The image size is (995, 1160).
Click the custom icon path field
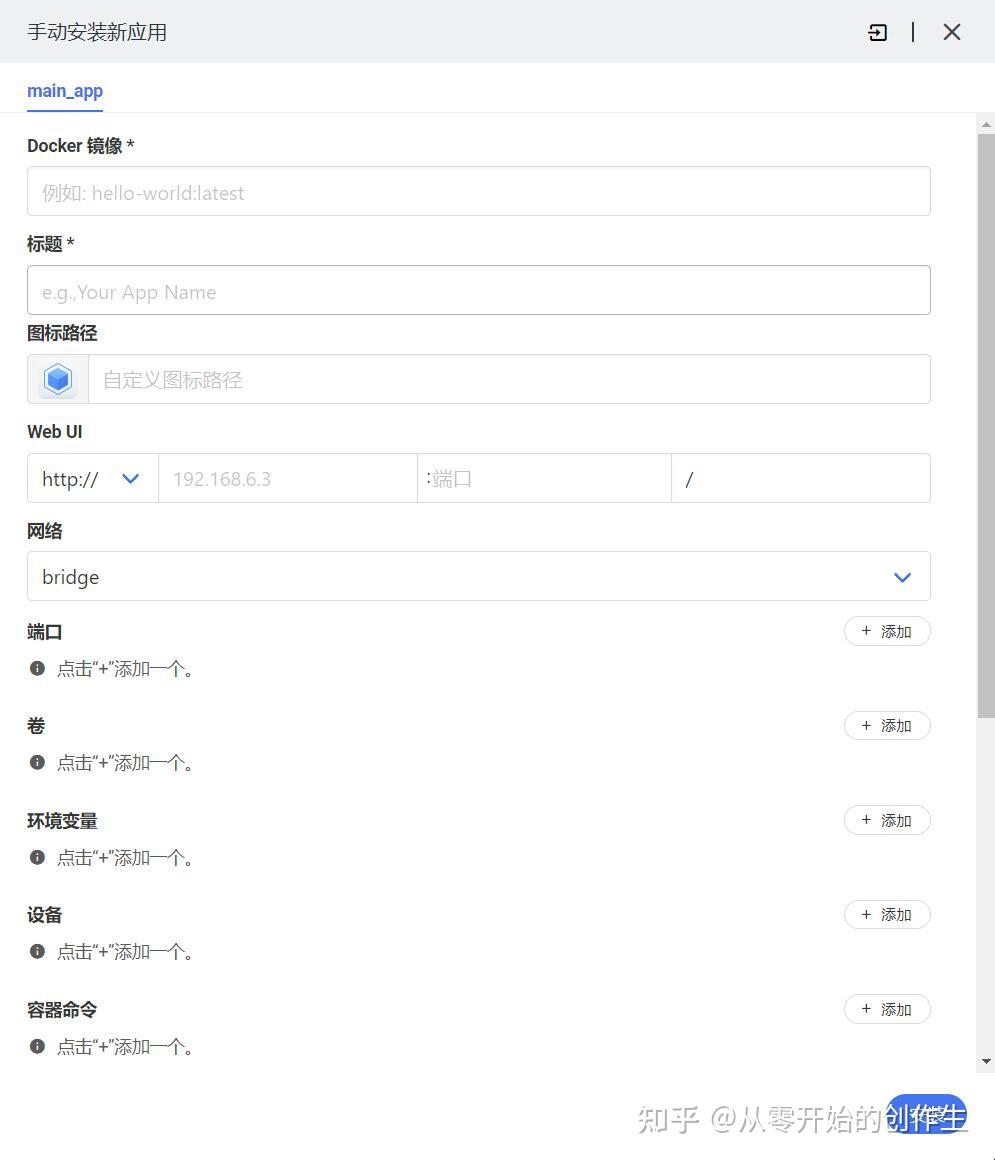(508, 380)
